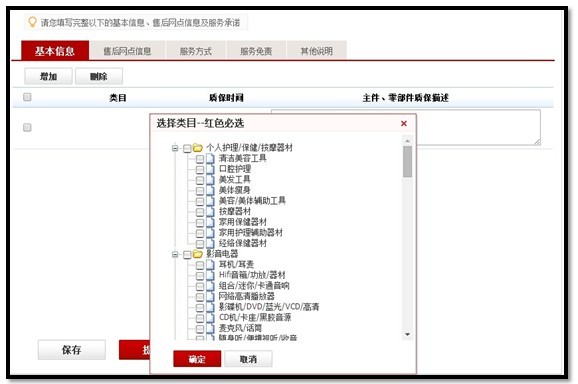The image size is (578, 384).
Task: Check the 清洁美容工具 checkbox
Action: pos(200,159)
